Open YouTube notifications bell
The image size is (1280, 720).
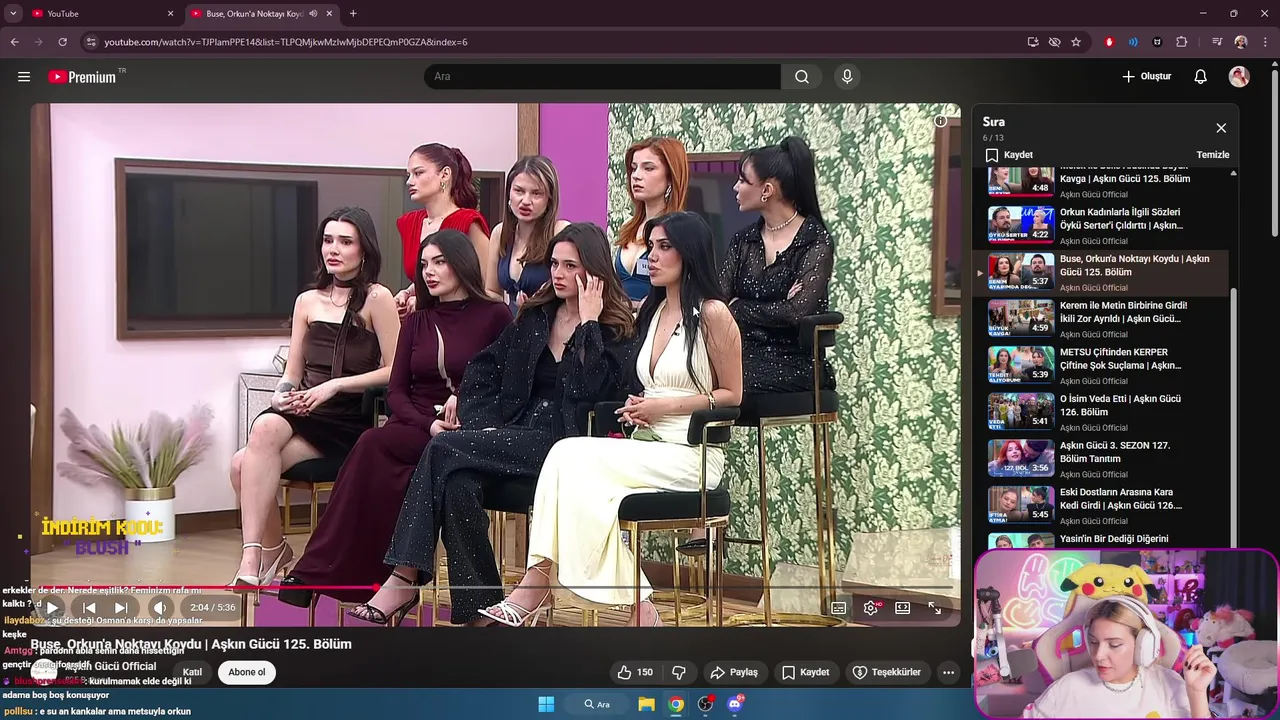point(1201,77)
